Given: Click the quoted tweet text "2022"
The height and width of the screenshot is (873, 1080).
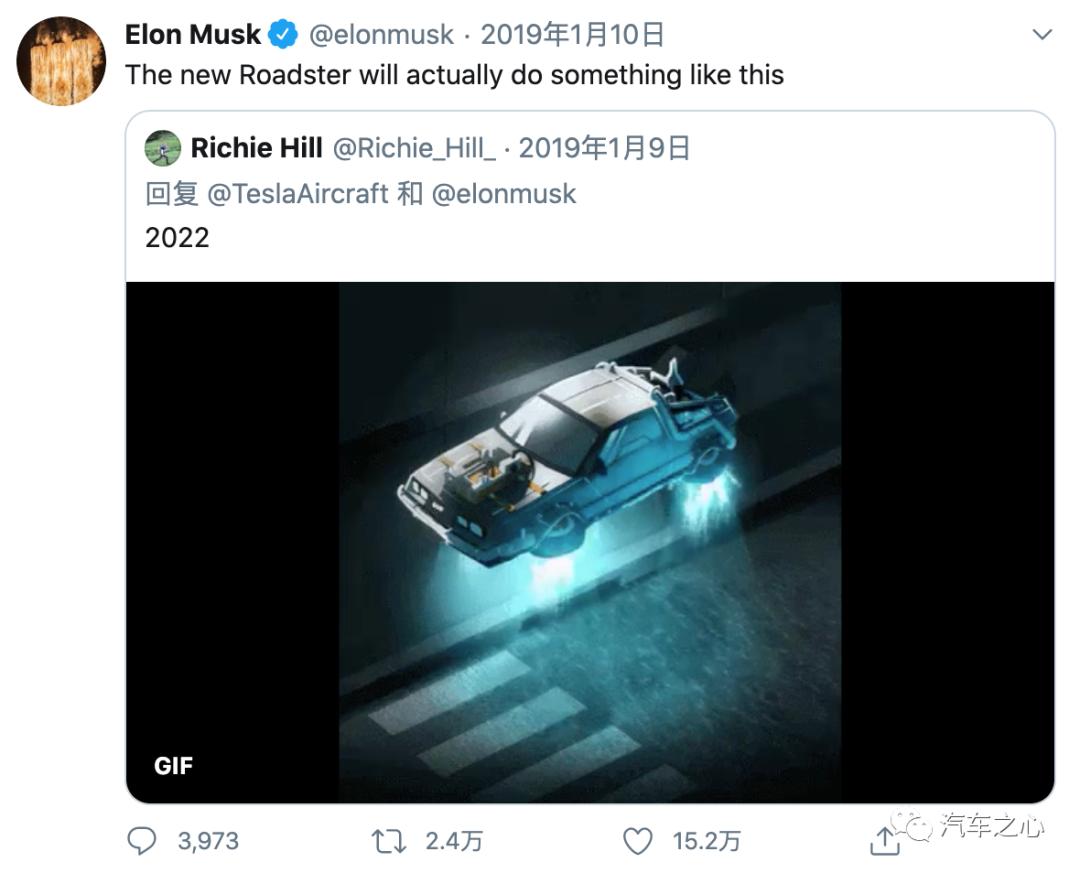Looking at the screenshot, I should point(177,237).
